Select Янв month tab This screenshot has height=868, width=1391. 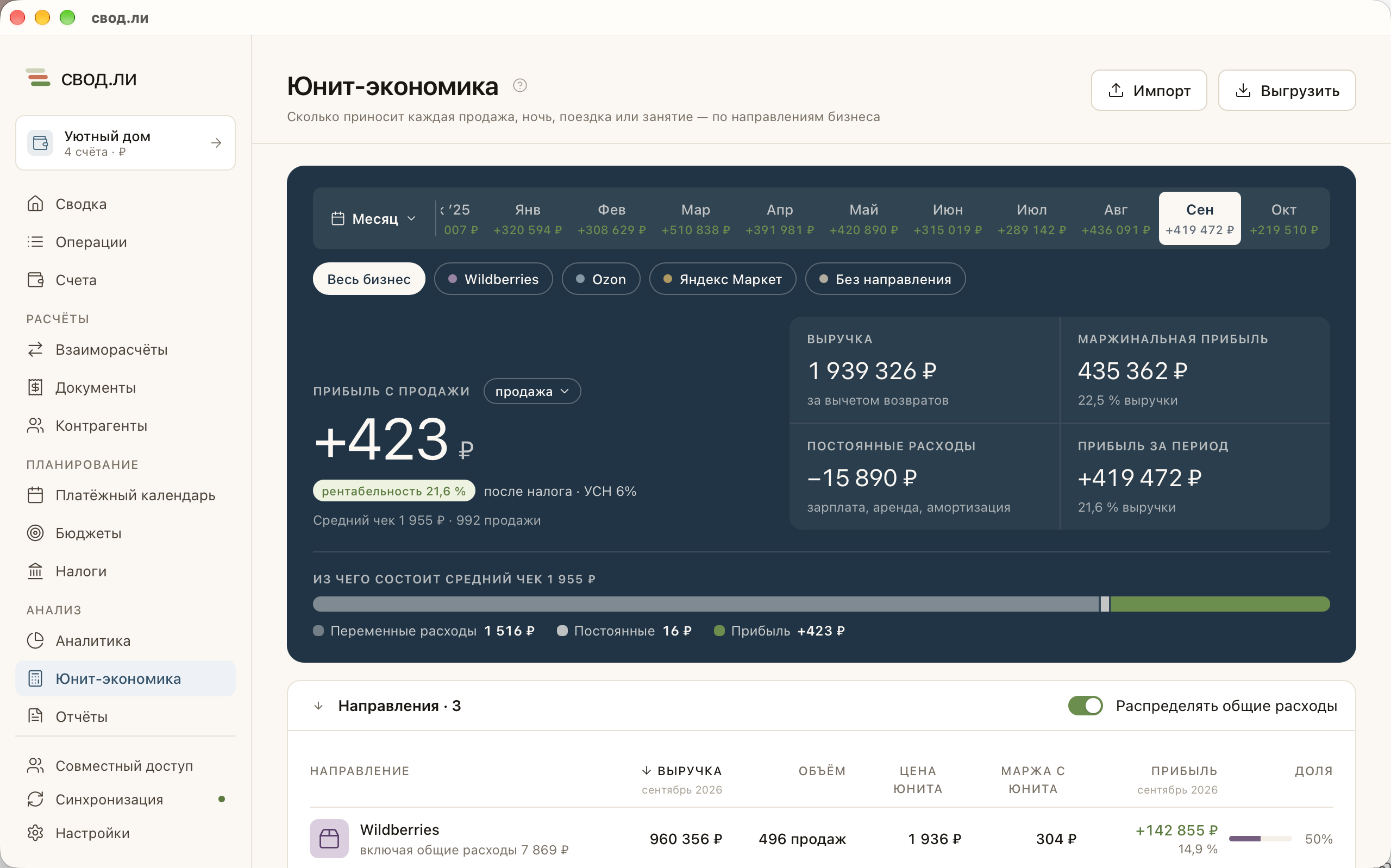(x=528, y=218)
